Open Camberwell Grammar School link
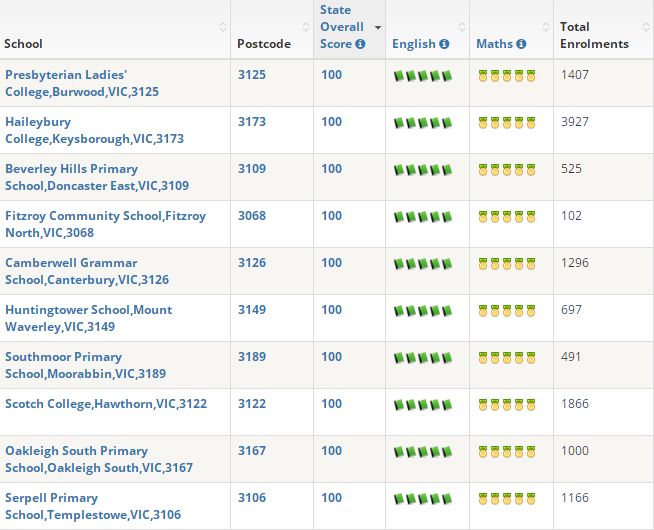Screen dimensions: 654x530 pyautogui.click(x=87, y=271)
